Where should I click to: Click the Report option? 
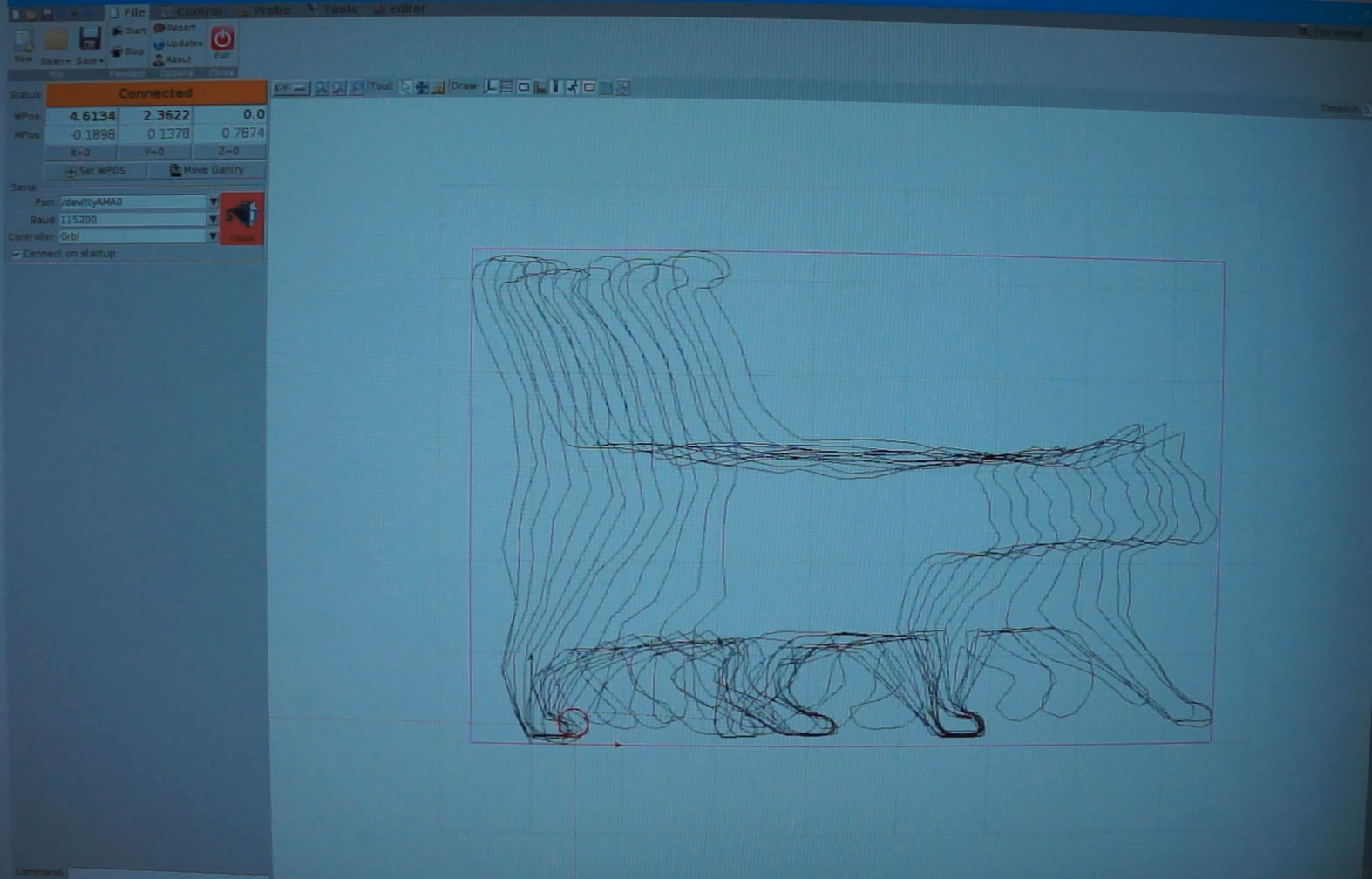click(x=175, y=28)
